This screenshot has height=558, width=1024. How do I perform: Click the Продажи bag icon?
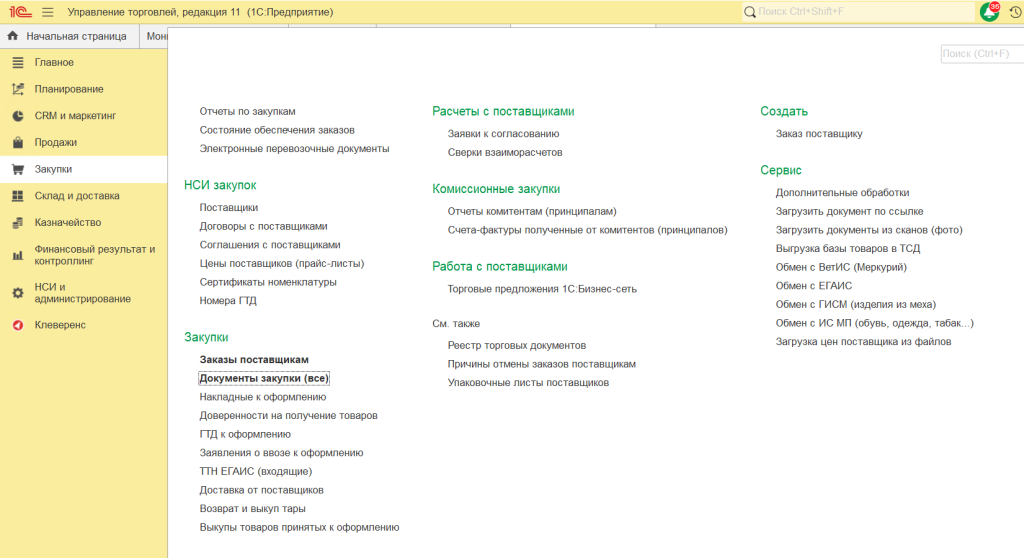pyautogui.click(x=18, y=142)
